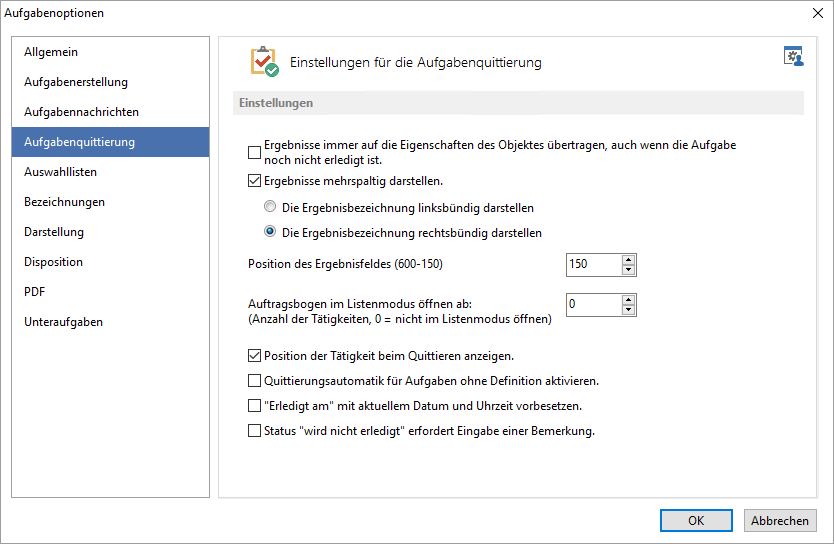This screenshot has height=544, width=834.
Task: Open the user settings icon at top right
Action: tap(794, 56)
